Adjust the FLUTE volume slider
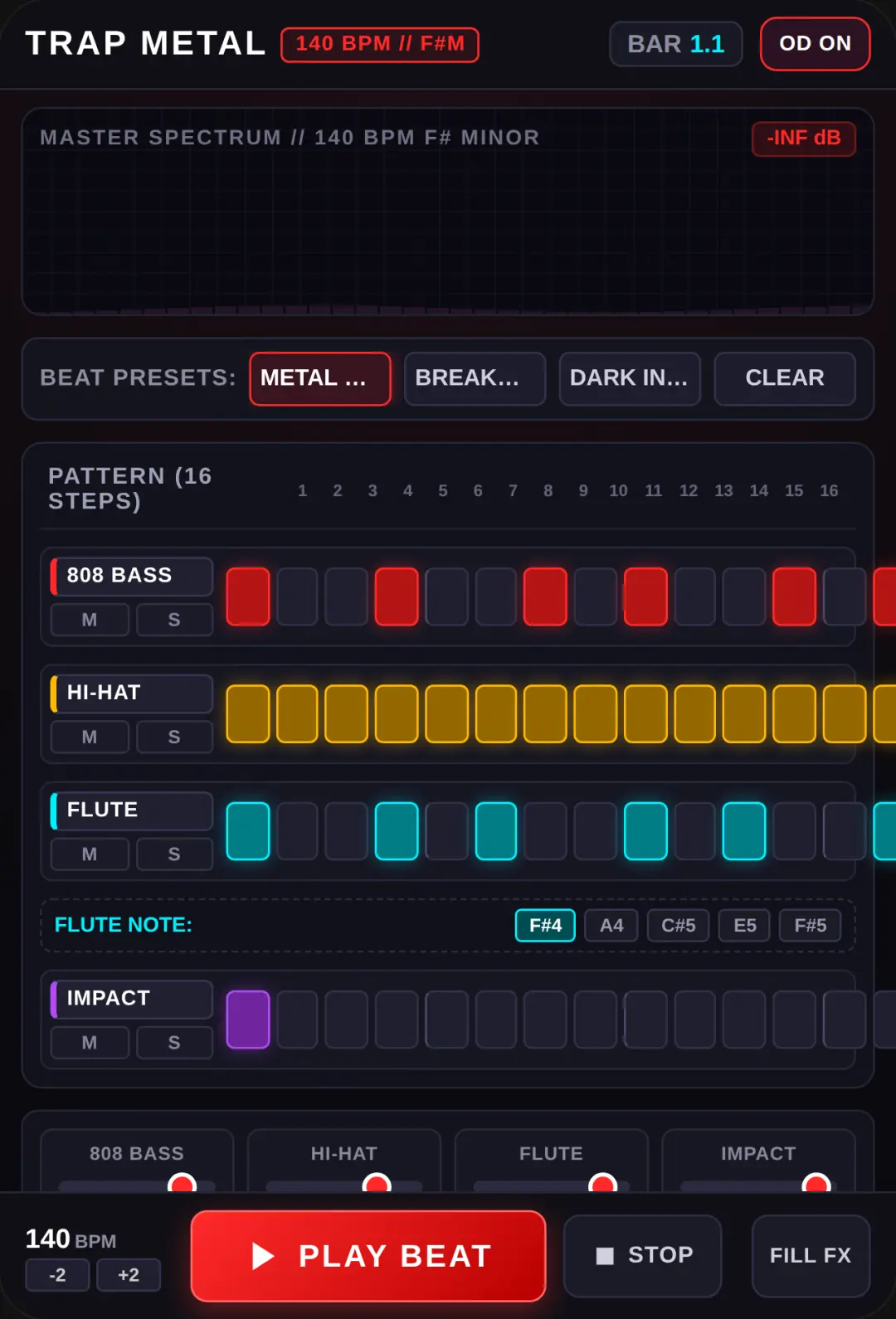896x1319 pixels. point(551,1185)
